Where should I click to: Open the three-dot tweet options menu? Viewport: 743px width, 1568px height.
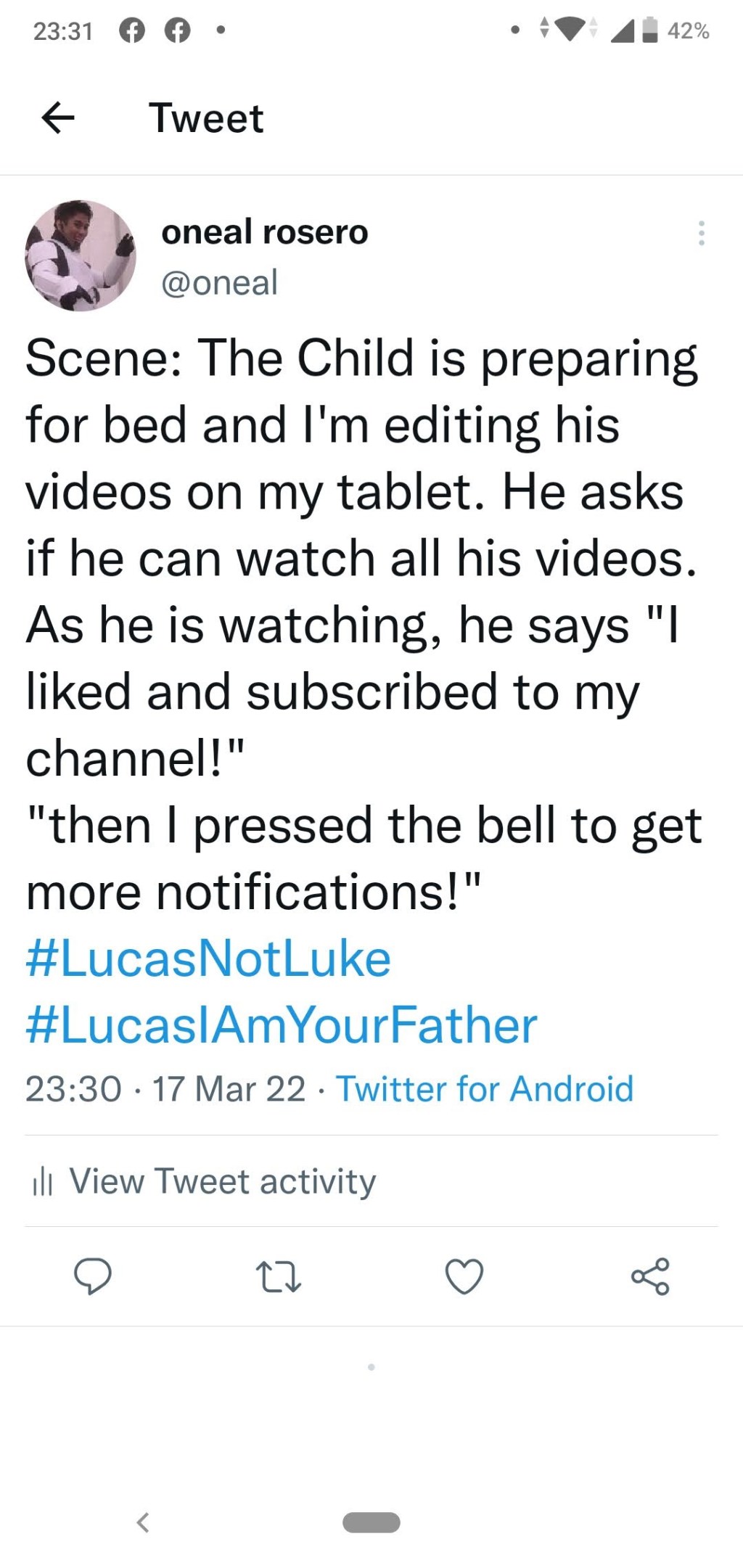pos(701,233)
